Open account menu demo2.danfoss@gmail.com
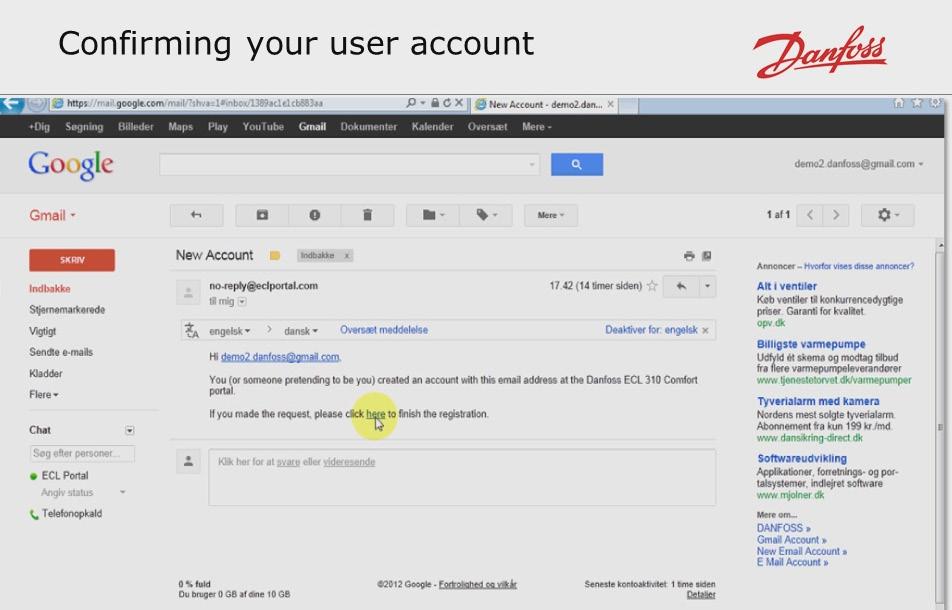 click(x=858, y=164)
